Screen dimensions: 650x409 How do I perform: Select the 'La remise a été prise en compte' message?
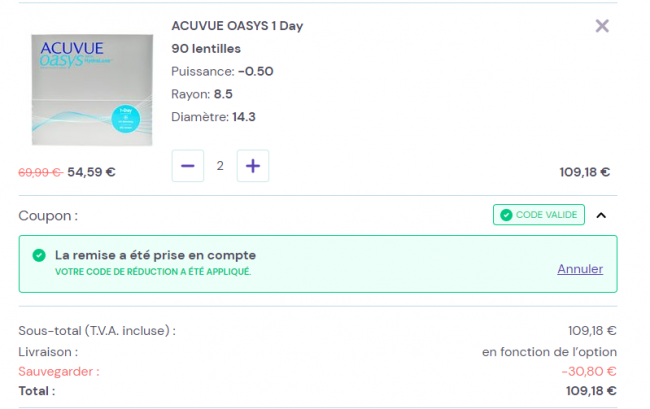pyautogui.click(x=155, y=255)
